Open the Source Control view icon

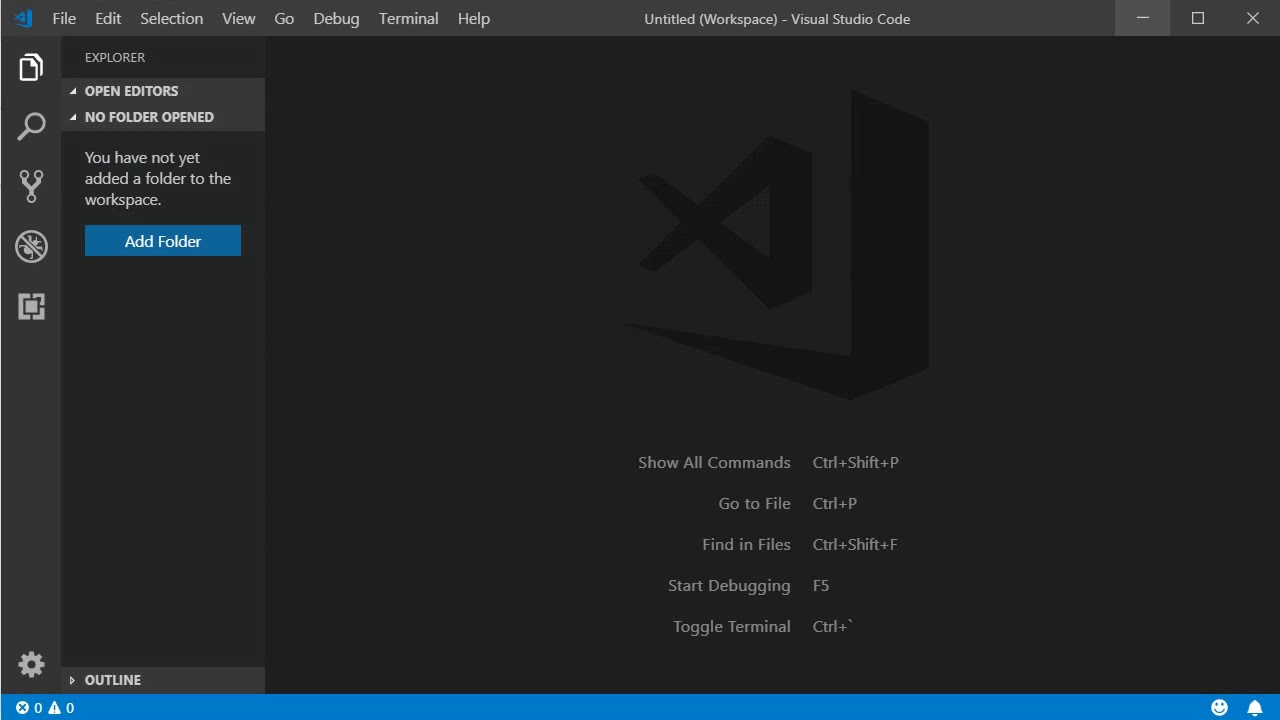(31, 186)
